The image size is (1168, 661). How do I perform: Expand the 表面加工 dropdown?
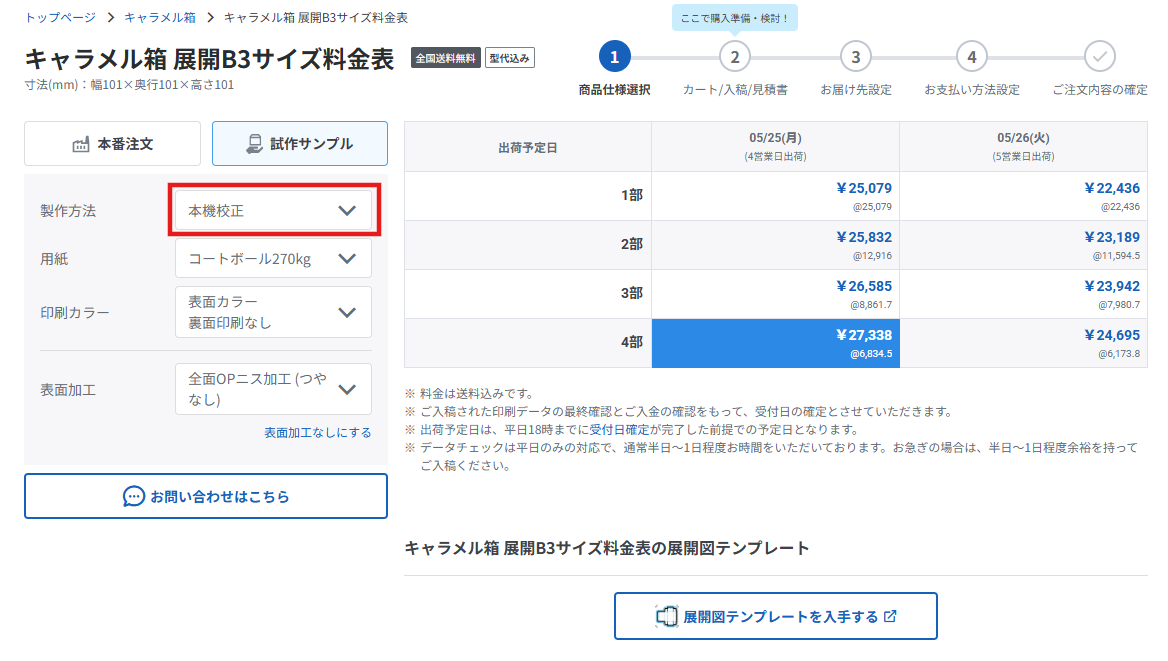coord(273,389)
